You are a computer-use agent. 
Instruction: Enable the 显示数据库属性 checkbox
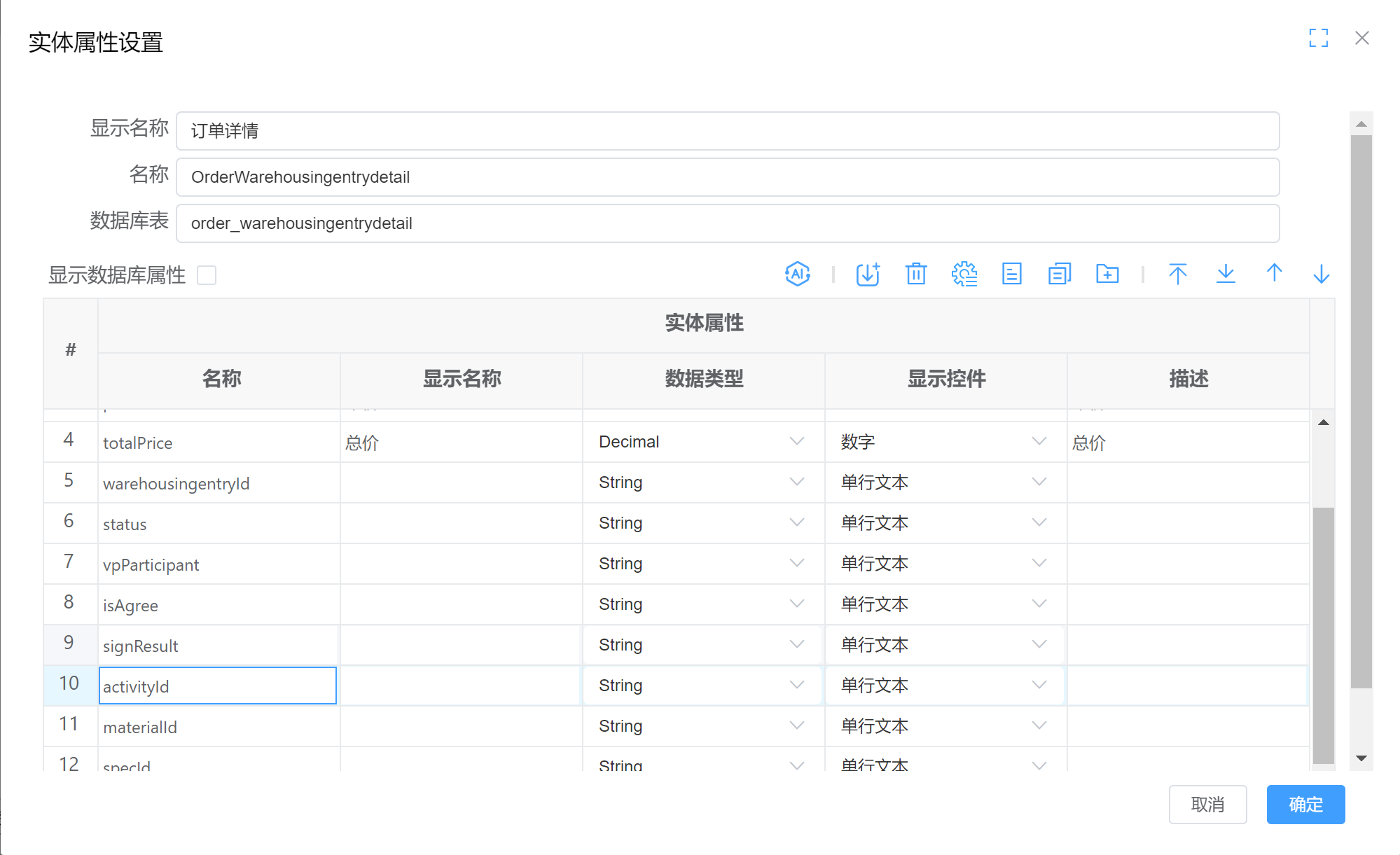click(207, 275)
